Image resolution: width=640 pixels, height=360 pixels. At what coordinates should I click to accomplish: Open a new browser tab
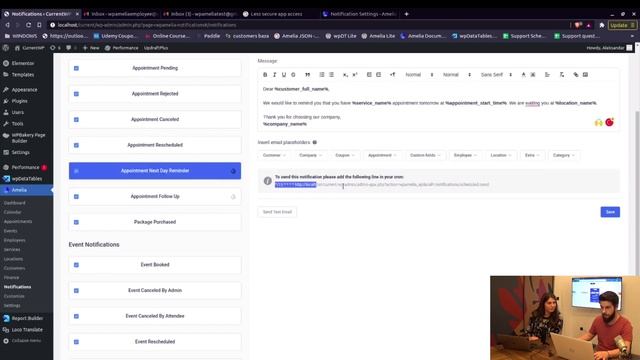coord(406,14)
